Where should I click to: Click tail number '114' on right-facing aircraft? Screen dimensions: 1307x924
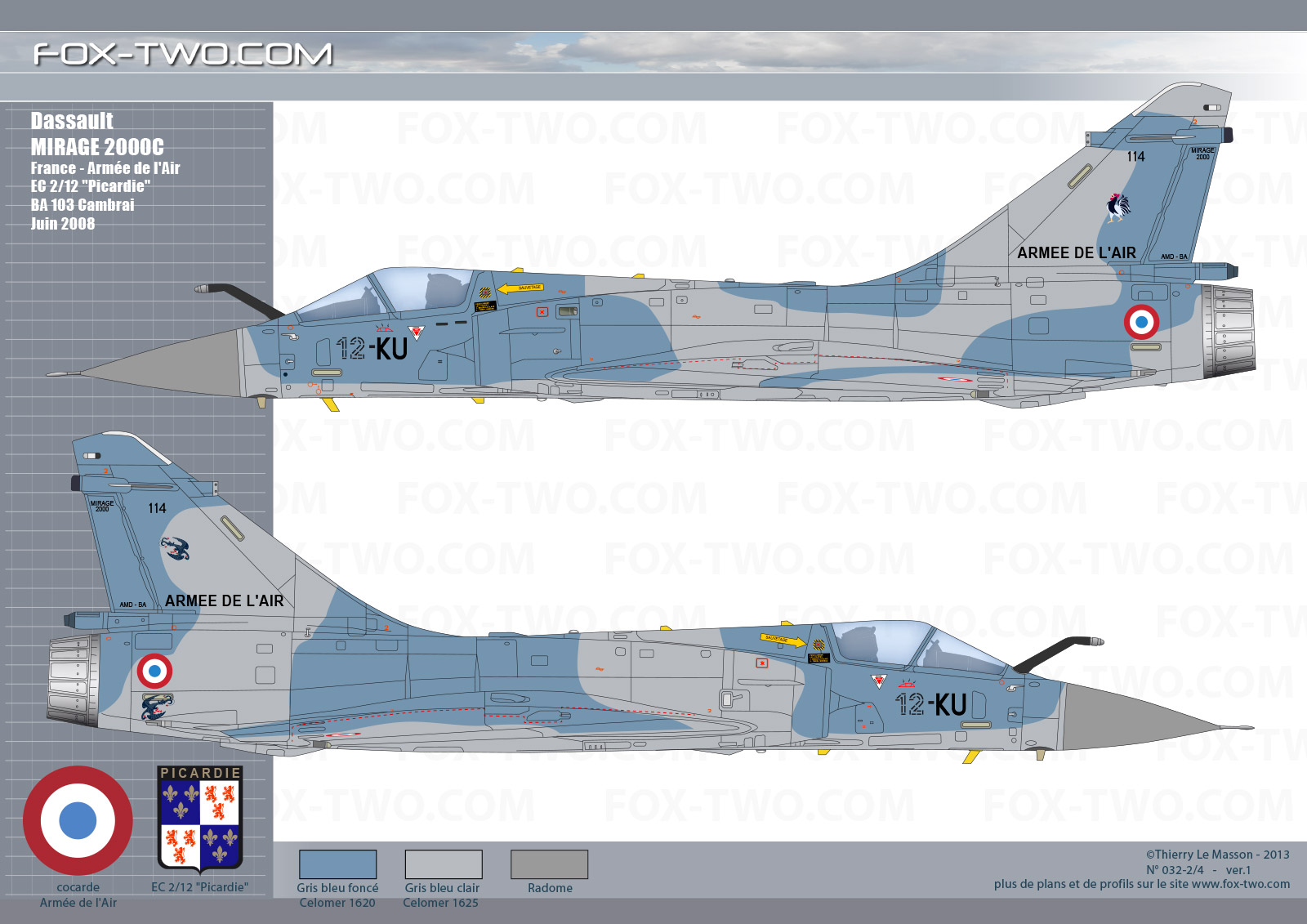click(157, 508)
